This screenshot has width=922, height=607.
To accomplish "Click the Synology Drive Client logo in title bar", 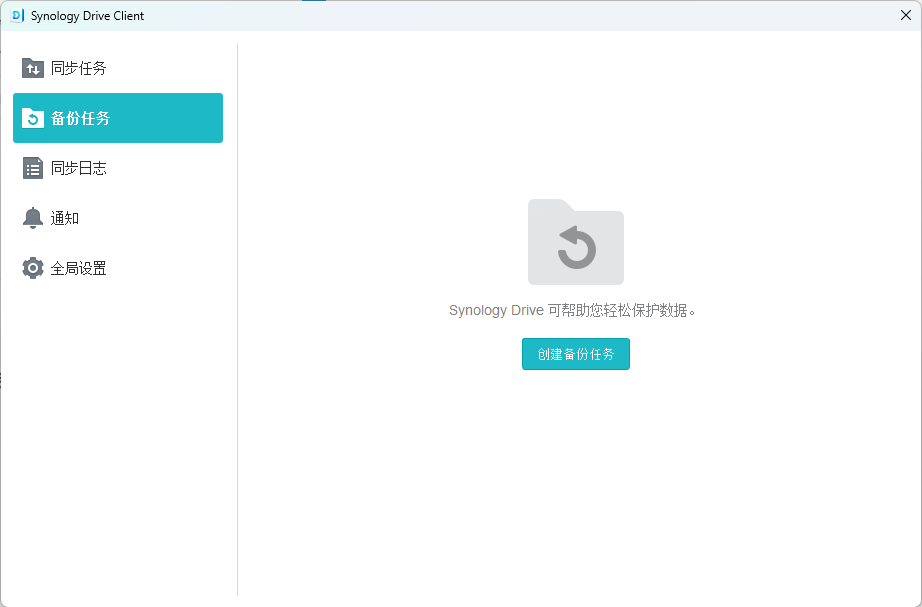I will click(x=18, y=16).
